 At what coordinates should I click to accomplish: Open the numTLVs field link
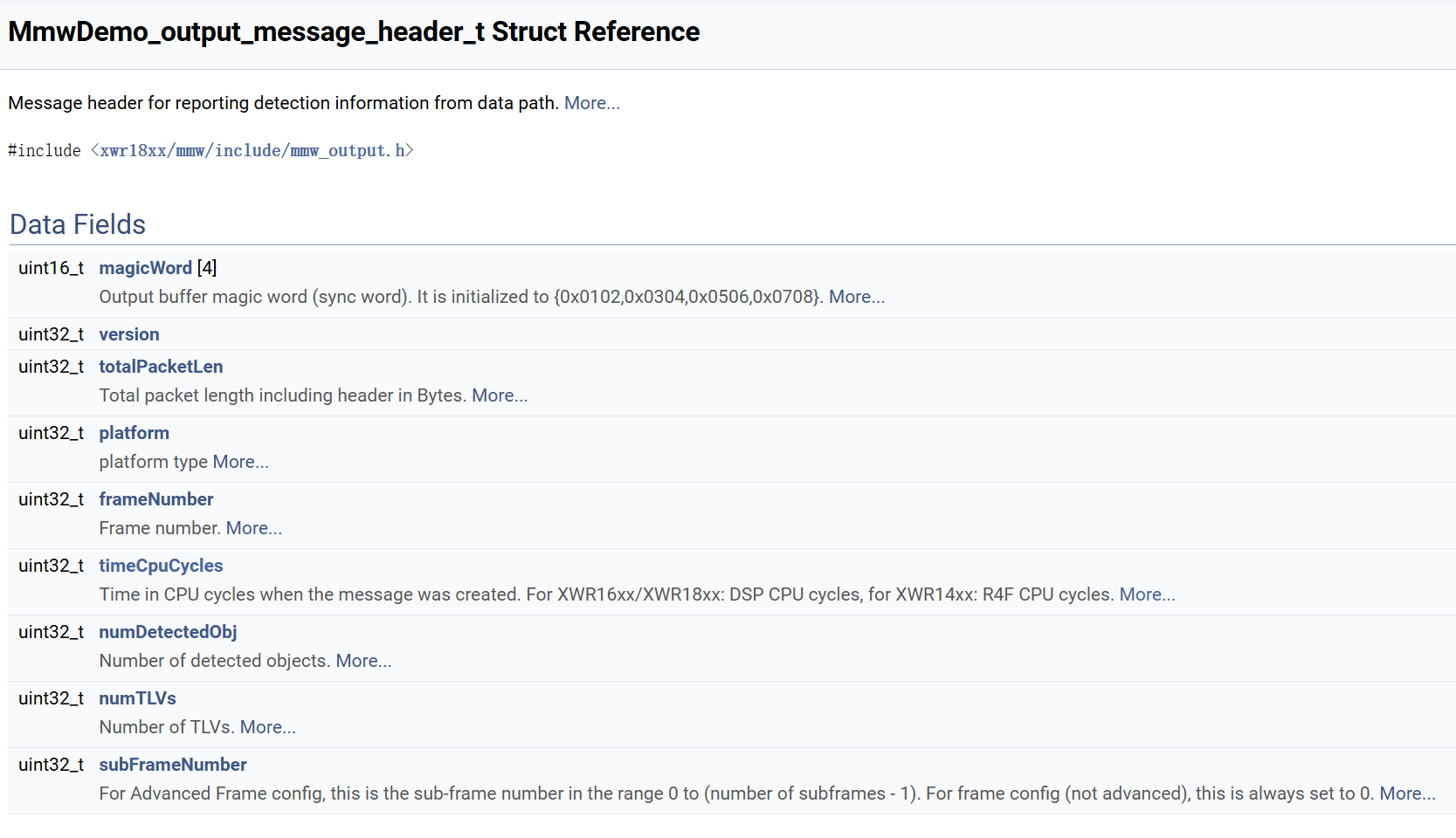tap(137, 698)
